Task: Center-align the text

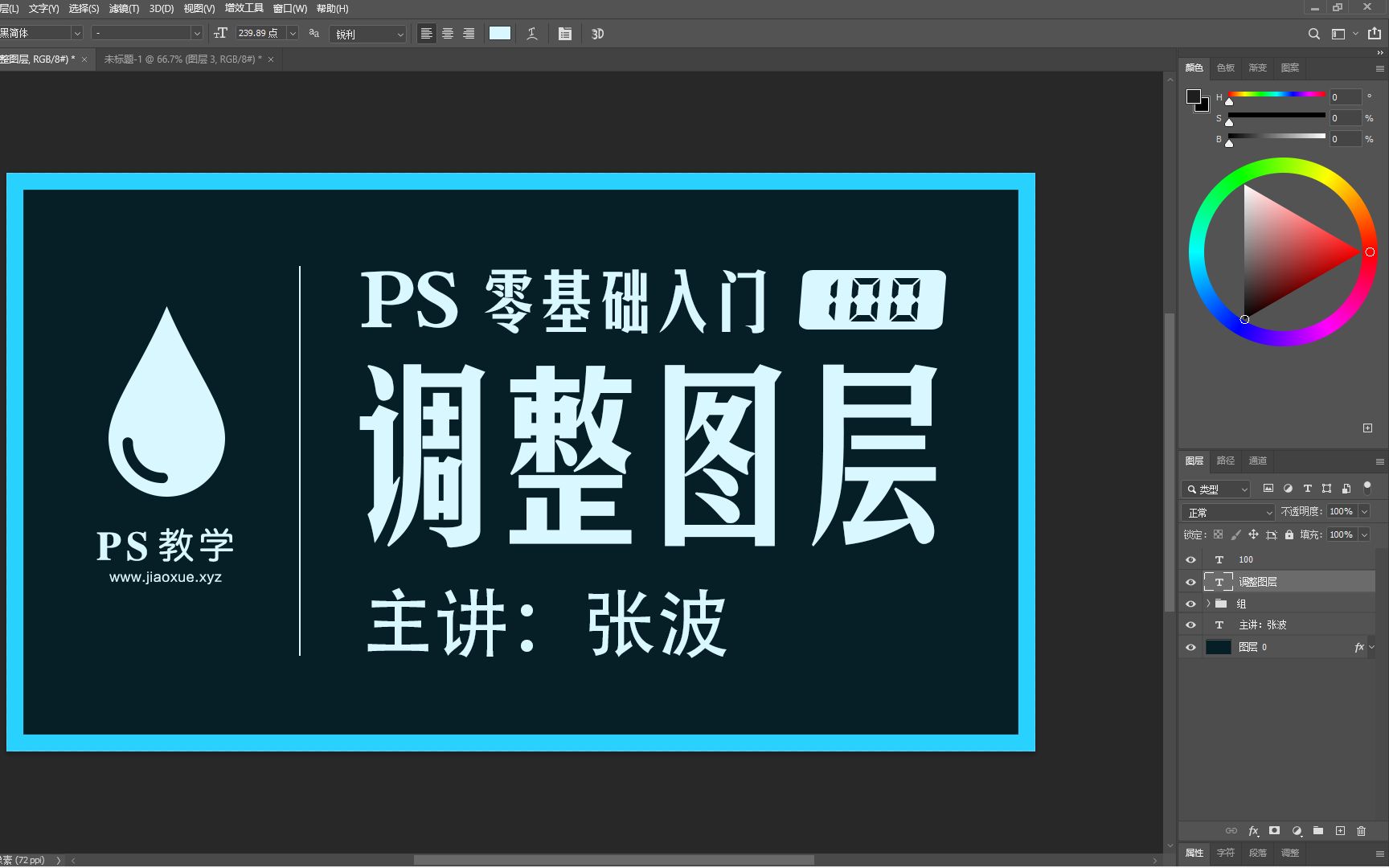Action: point(448,34)
